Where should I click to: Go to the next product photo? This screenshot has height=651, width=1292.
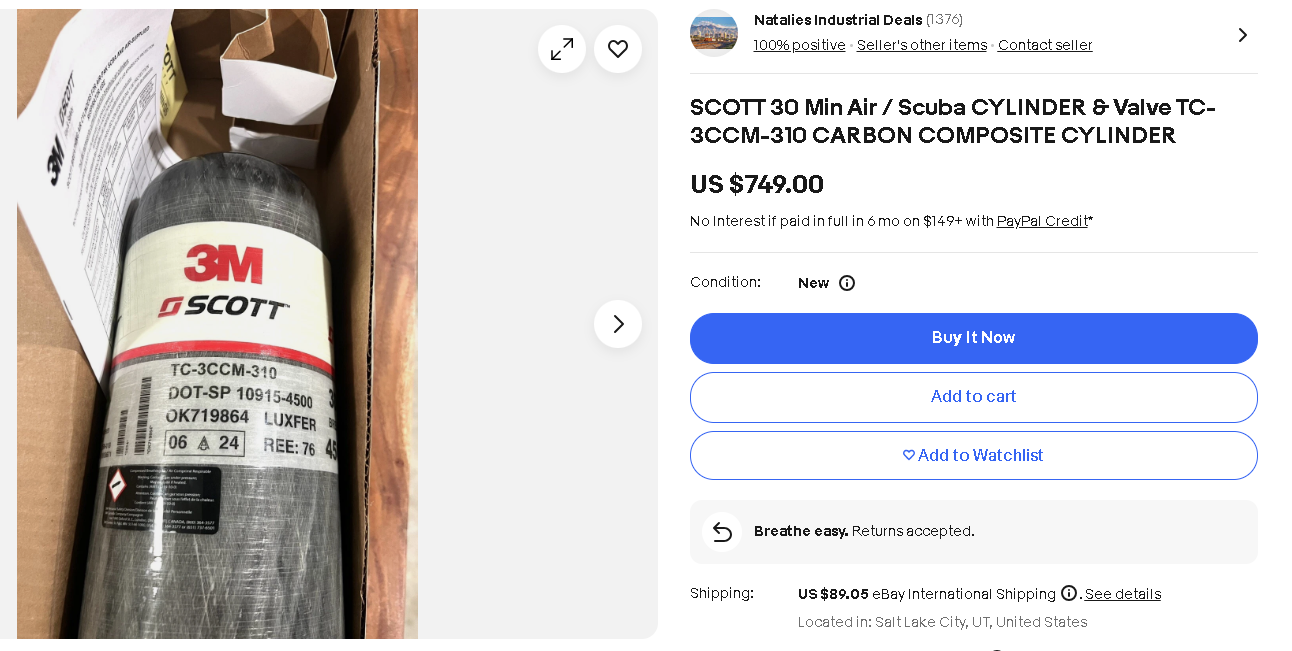tap(618, 324)
